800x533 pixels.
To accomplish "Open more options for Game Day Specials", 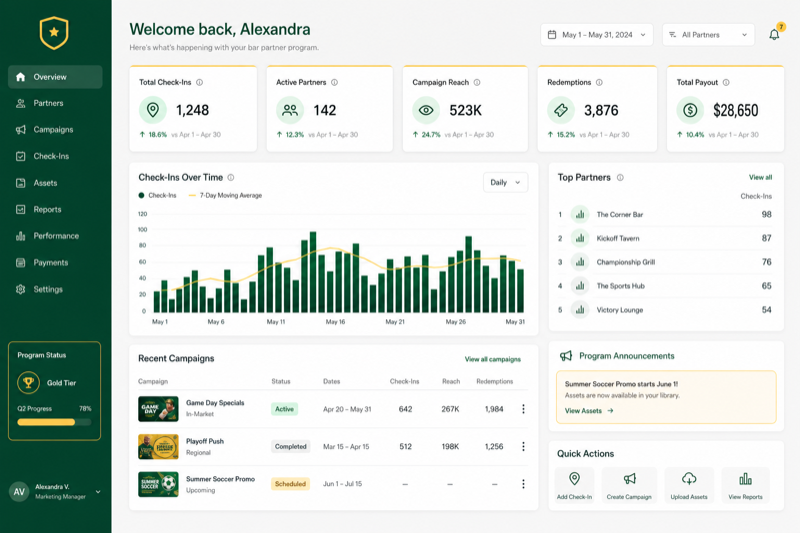I will point(523,409).
